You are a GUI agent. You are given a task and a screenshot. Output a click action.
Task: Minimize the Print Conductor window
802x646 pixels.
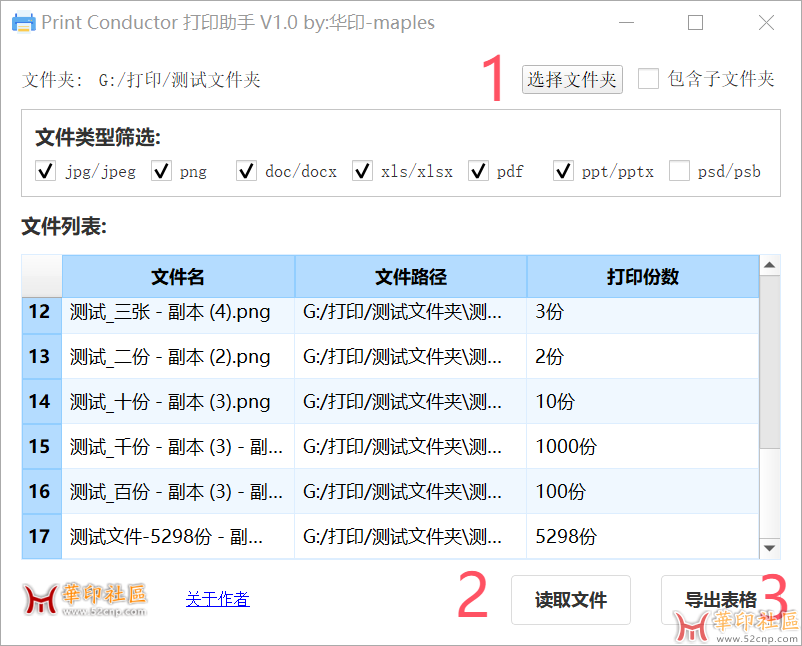[627, 22]
